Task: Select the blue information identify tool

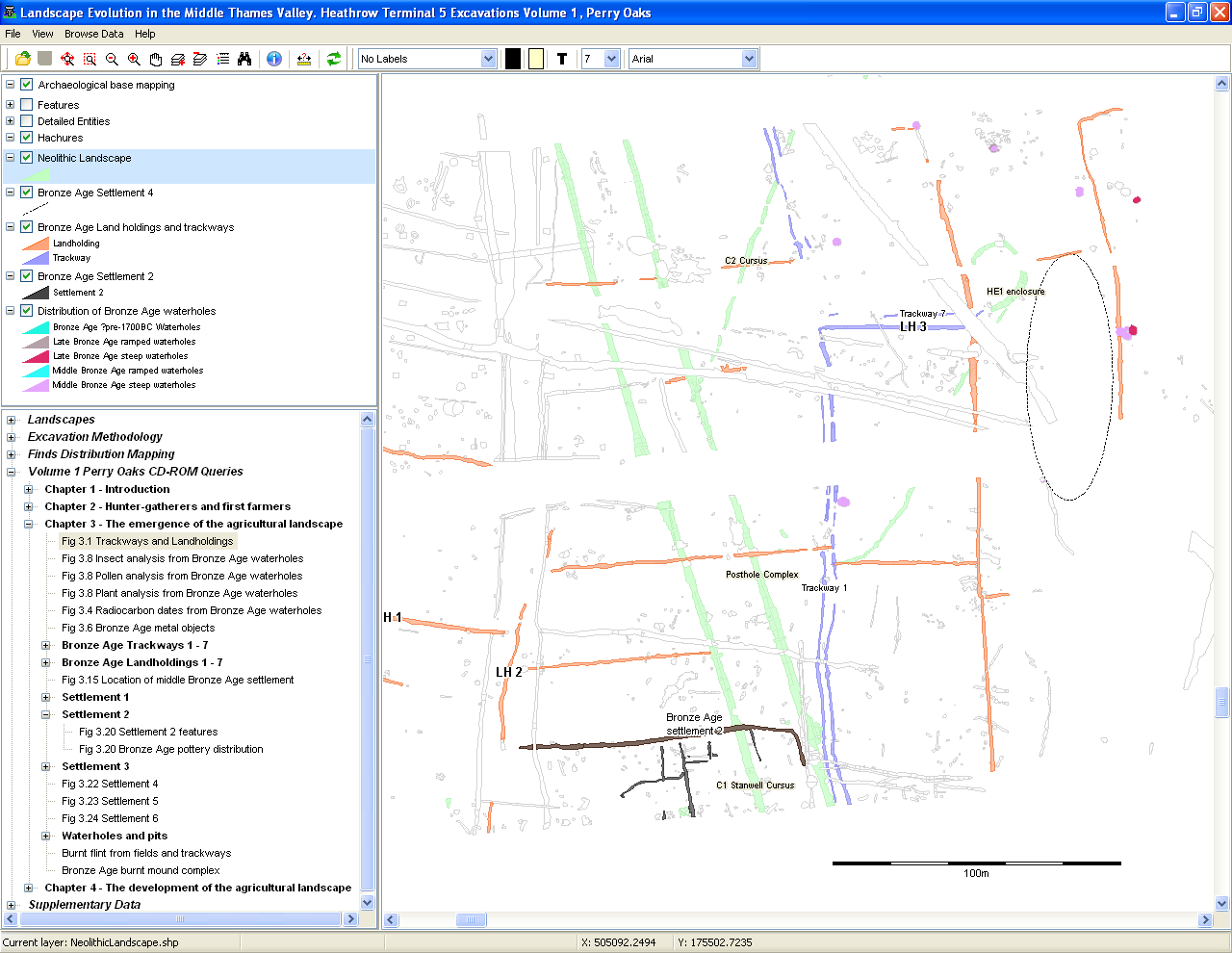Action: point(274,59)
